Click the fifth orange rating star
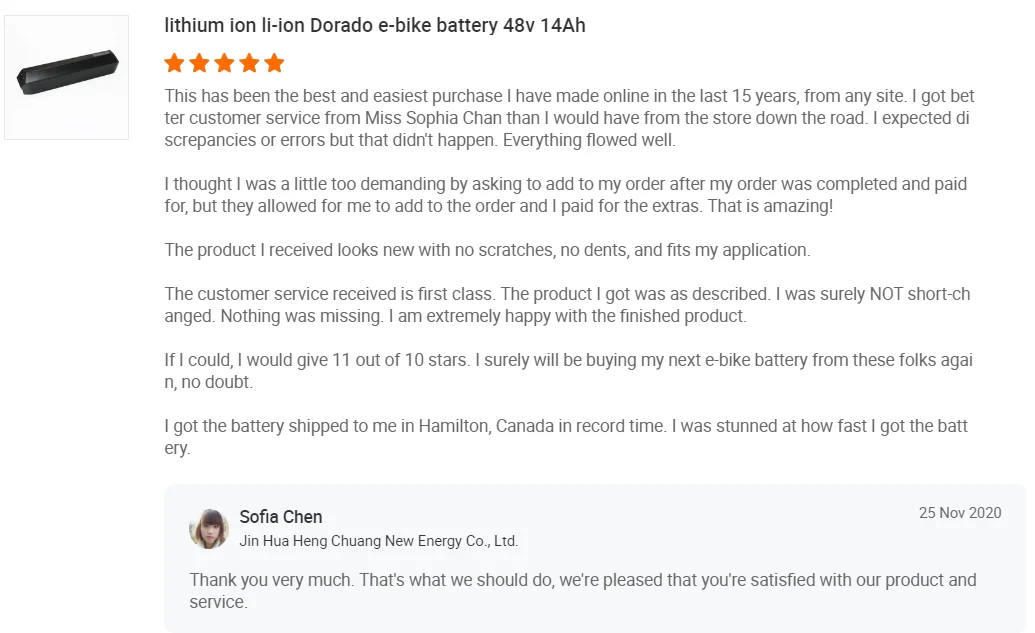 (274, 64)
